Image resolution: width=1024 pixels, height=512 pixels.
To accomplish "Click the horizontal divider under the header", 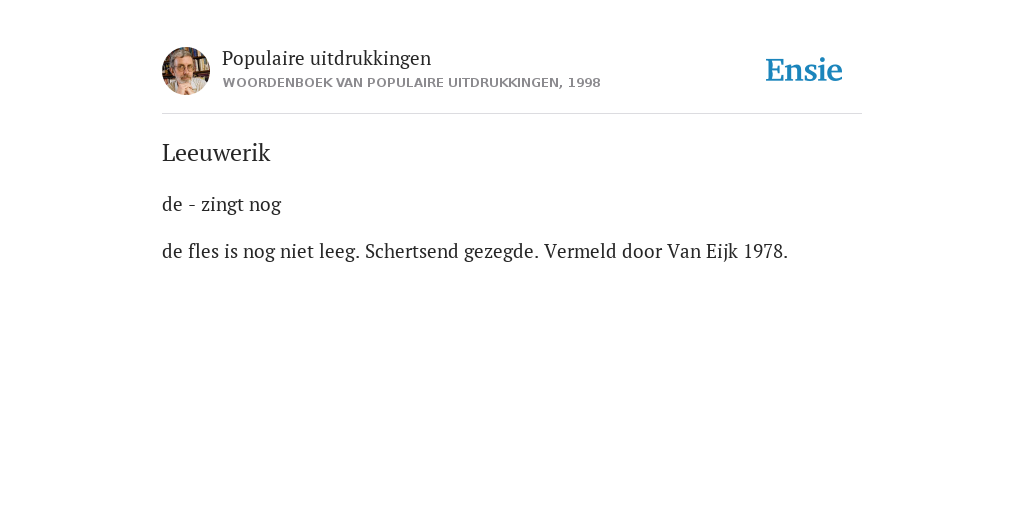I will coord(512,114).
